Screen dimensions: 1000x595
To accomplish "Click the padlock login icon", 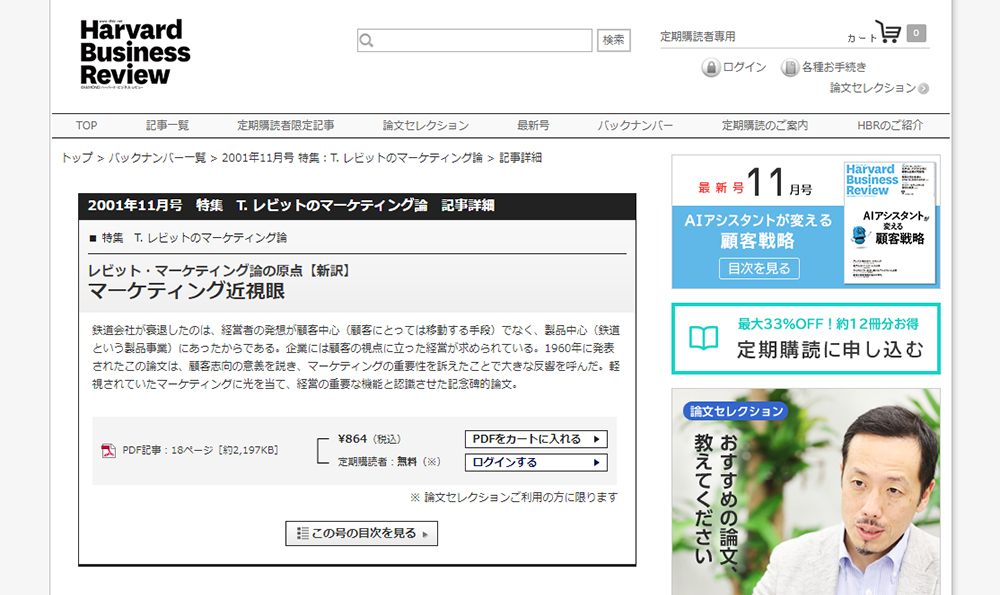I will coord(710,68).
